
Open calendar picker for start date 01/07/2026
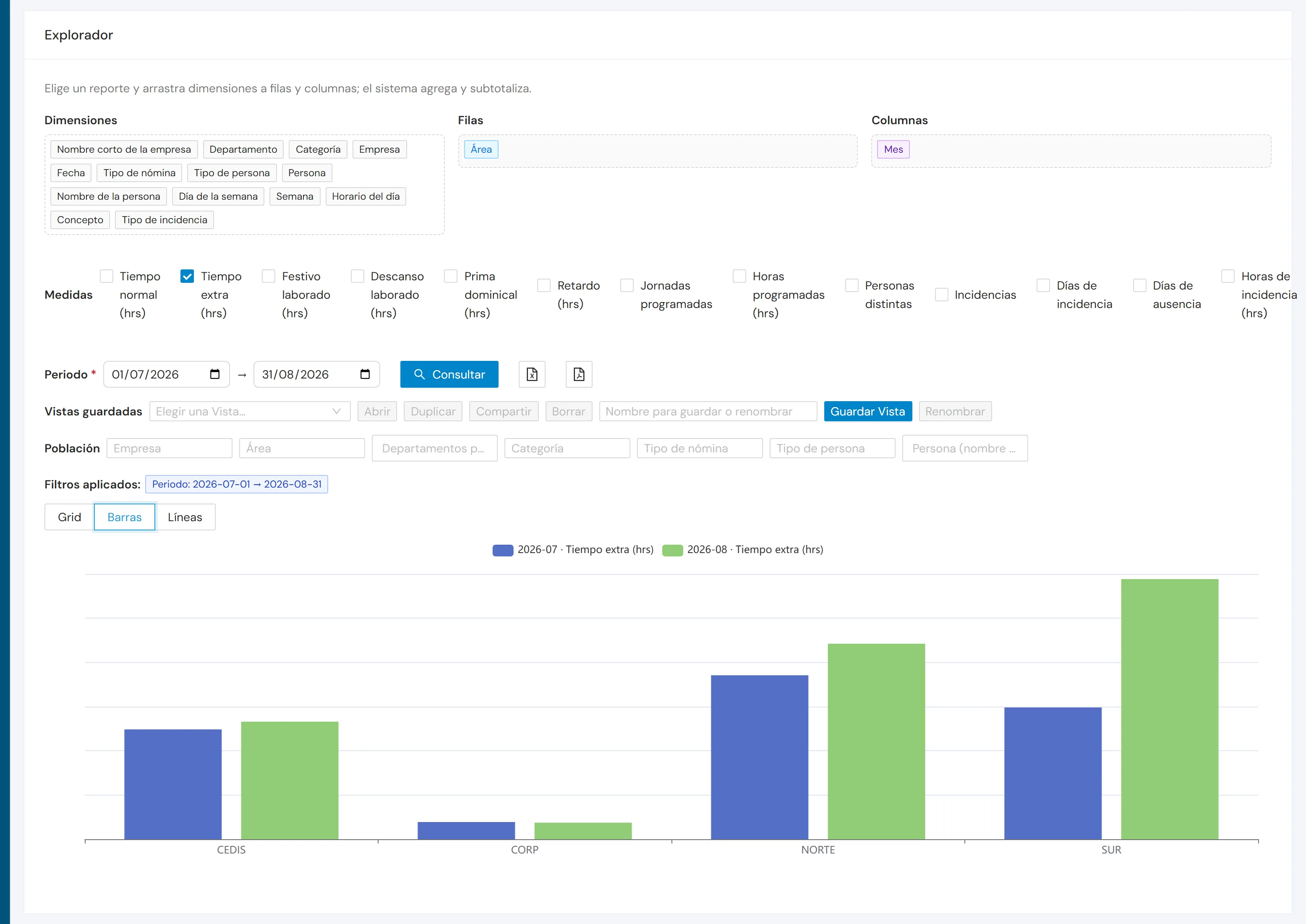(x=214, y=374)
